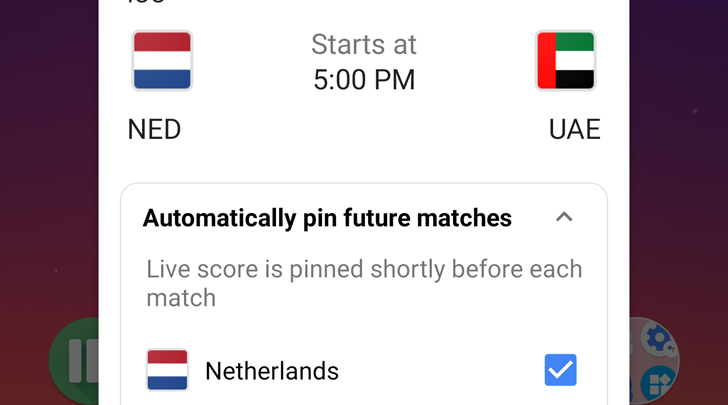Screen dimensions: 728x405
Task: Tap the Starts at label
Action: pyautogui.click(x=364, y=45)
